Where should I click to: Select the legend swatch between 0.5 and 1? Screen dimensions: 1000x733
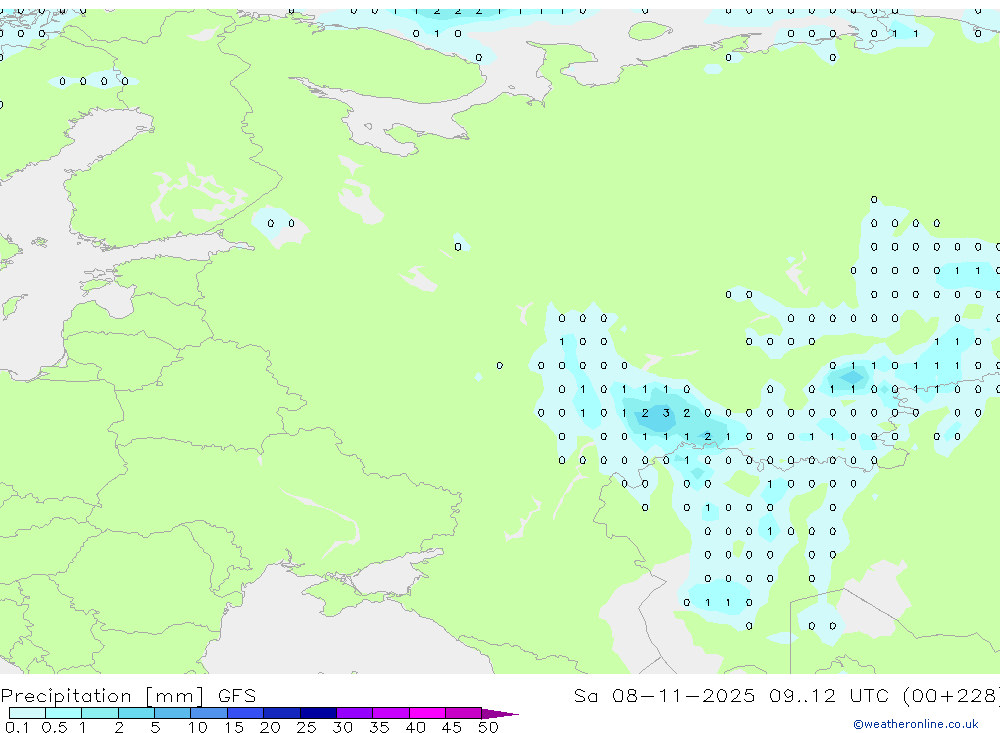click(x=63, y=713)
